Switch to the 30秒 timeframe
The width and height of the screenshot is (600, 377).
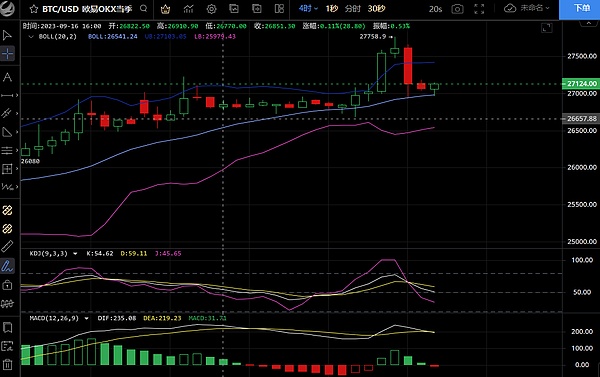pos(376,8)
